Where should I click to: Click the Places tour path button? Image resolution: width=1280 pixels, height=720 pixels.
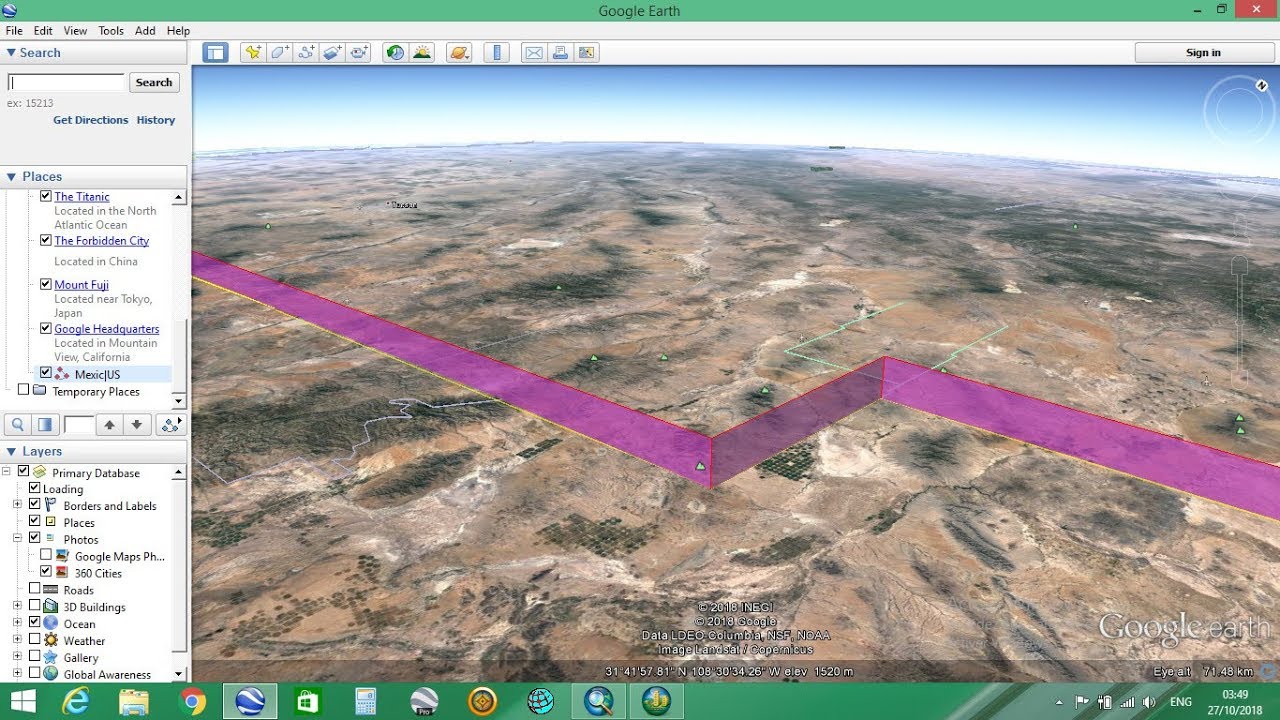pos(171,425)
